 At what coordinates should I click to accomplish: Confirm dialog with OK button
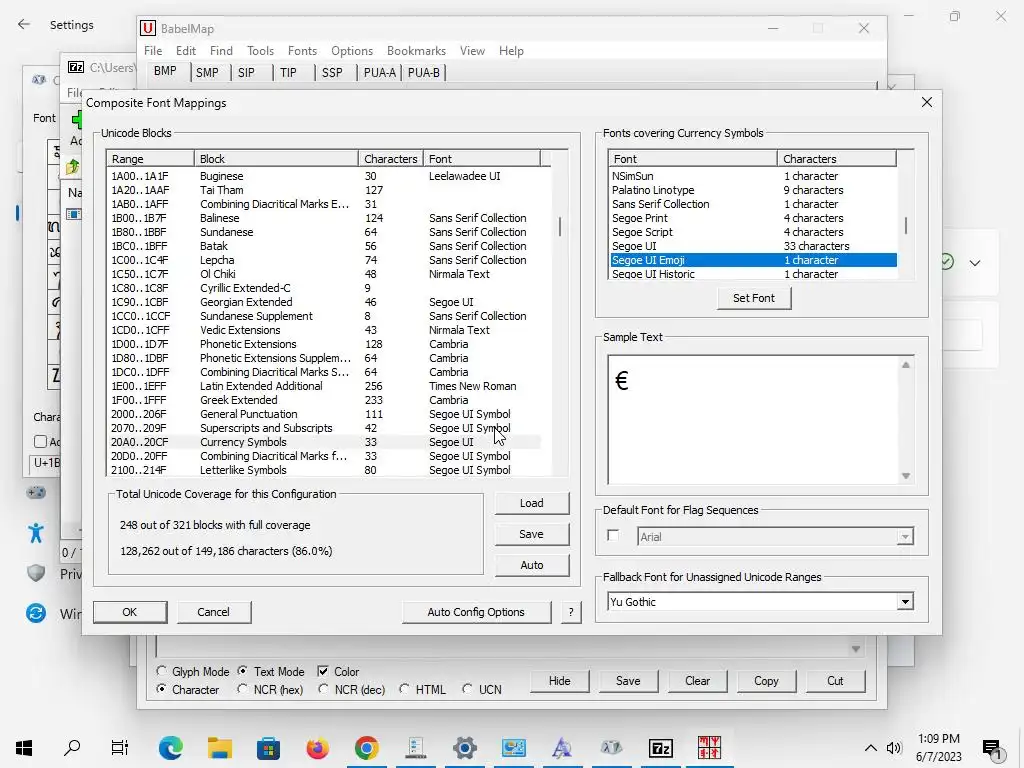[x=129, y=612]
